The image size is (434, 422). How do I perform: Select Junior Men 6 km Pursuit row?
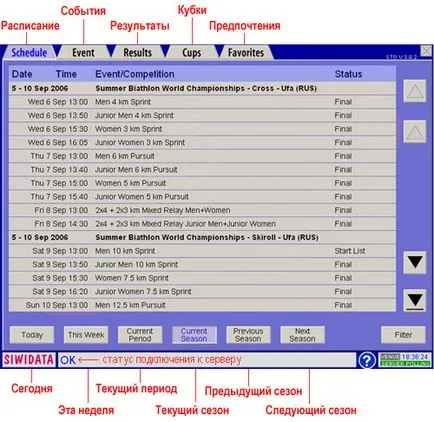[202, 170]
